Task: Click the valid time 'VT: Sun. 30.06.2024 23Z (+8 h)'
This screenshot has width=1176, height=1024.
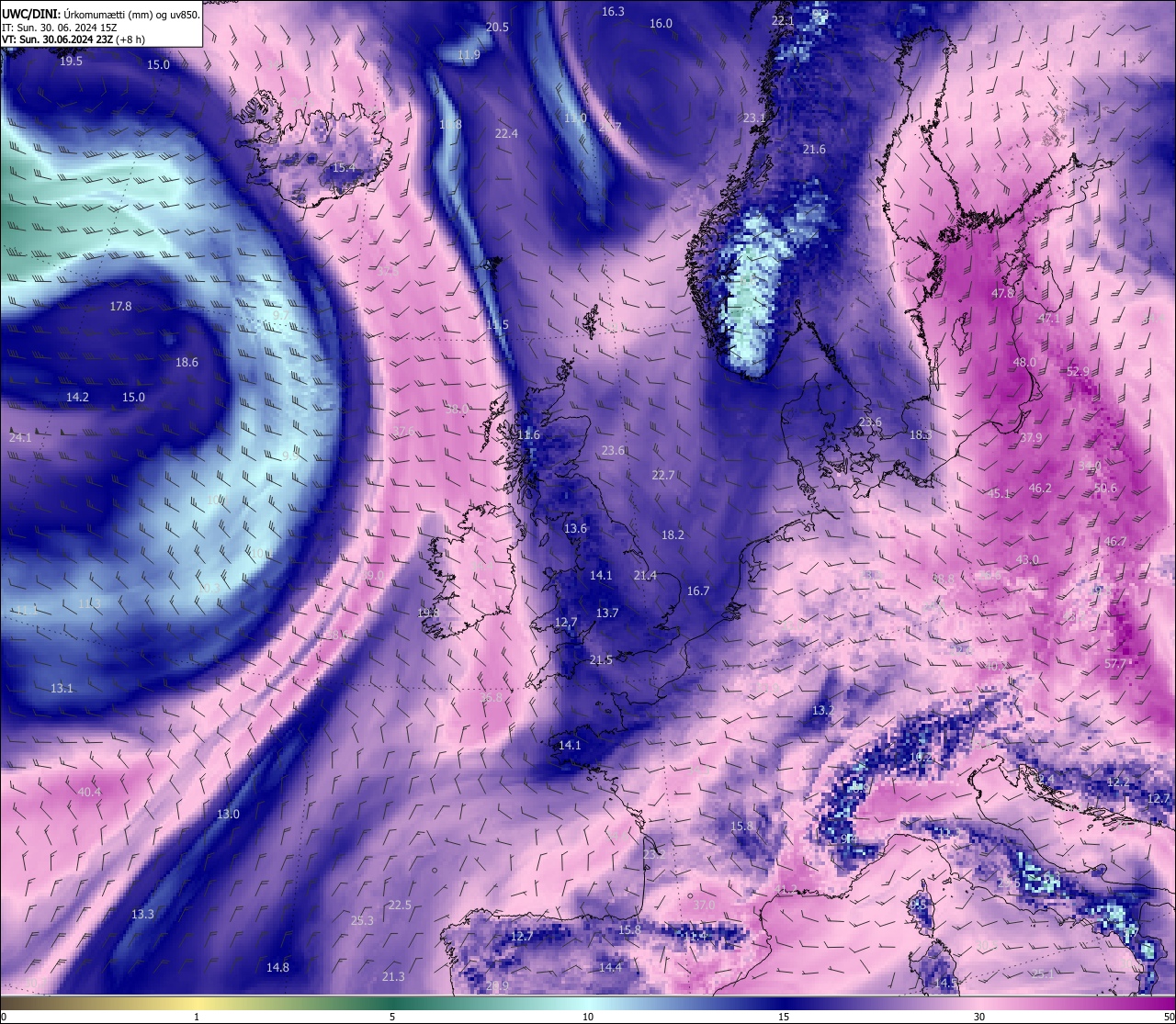Action: [73, 39]
